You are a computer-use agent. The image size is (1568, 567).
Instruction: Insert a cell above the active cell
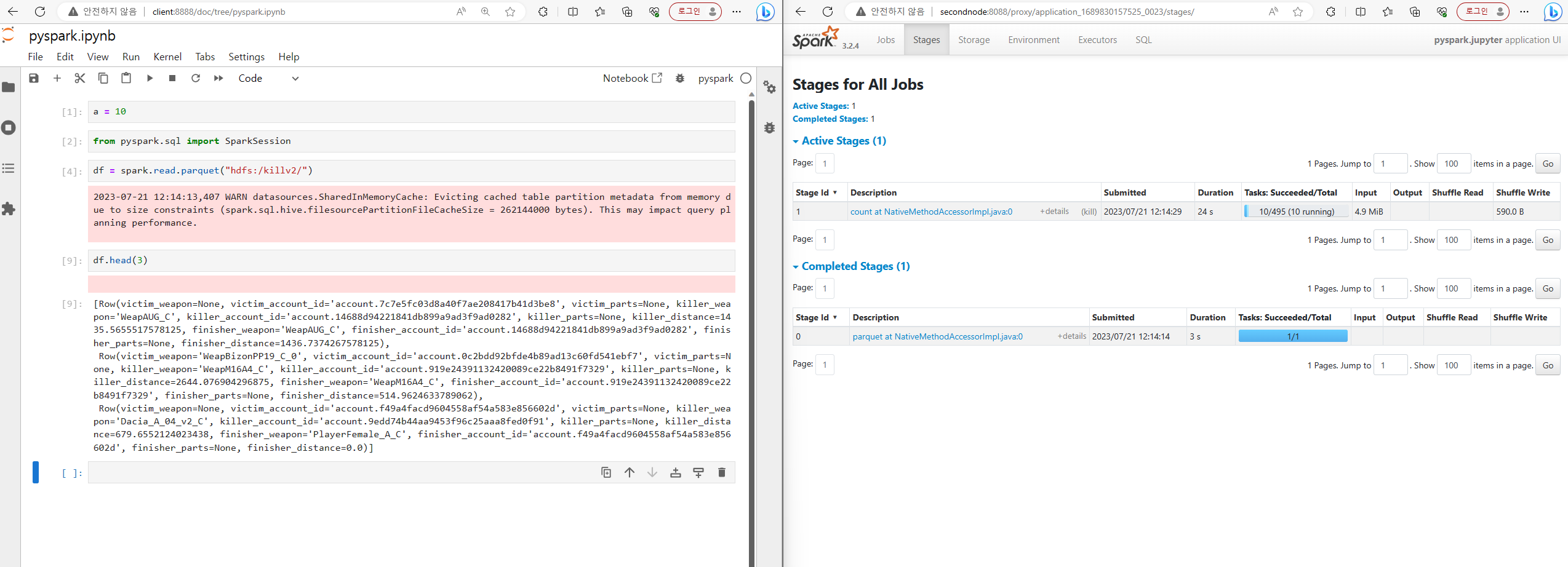(x=676, y=472)
